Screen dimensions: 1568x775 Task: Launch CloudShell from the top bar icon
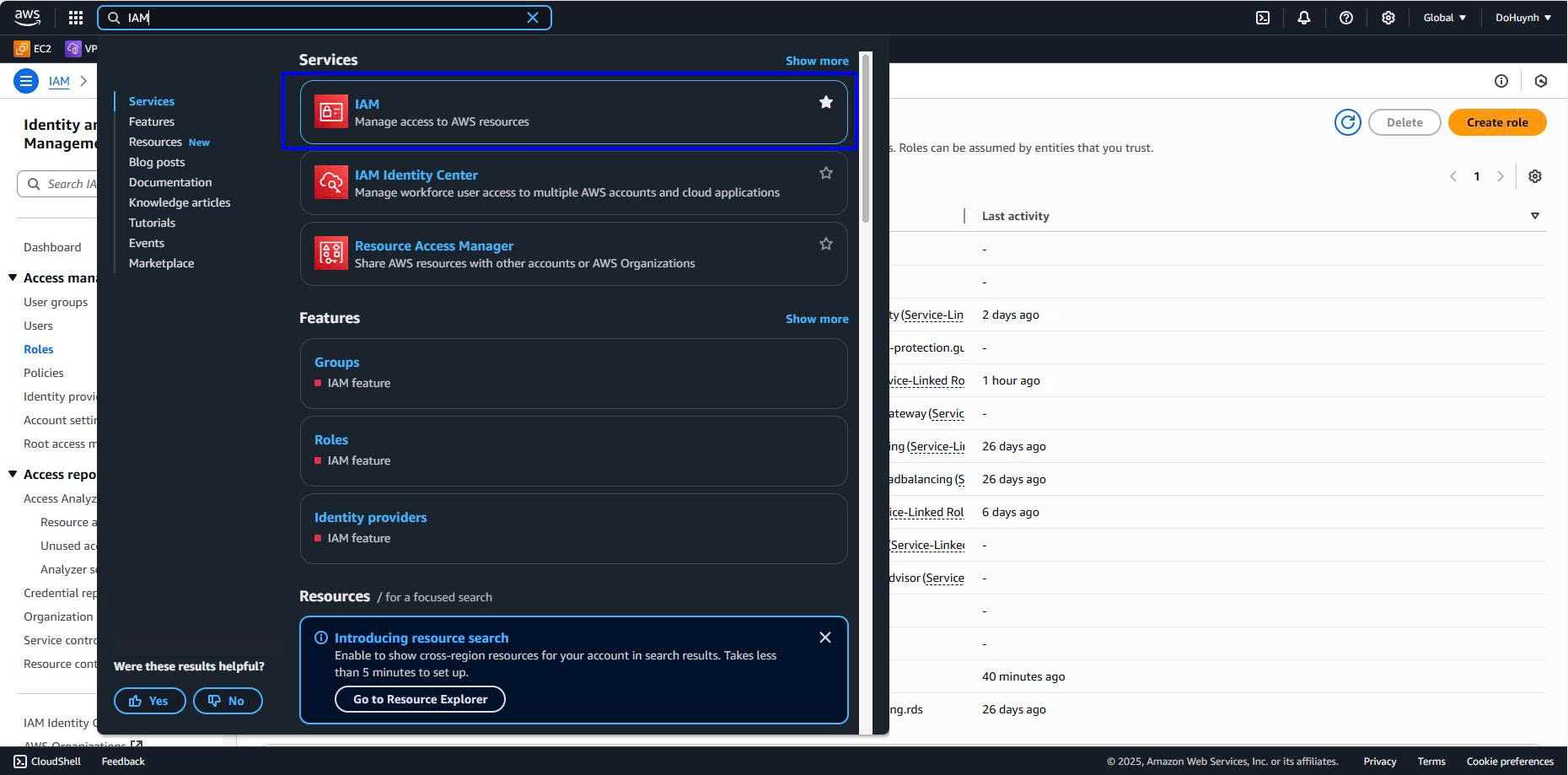coord(1262,18)
